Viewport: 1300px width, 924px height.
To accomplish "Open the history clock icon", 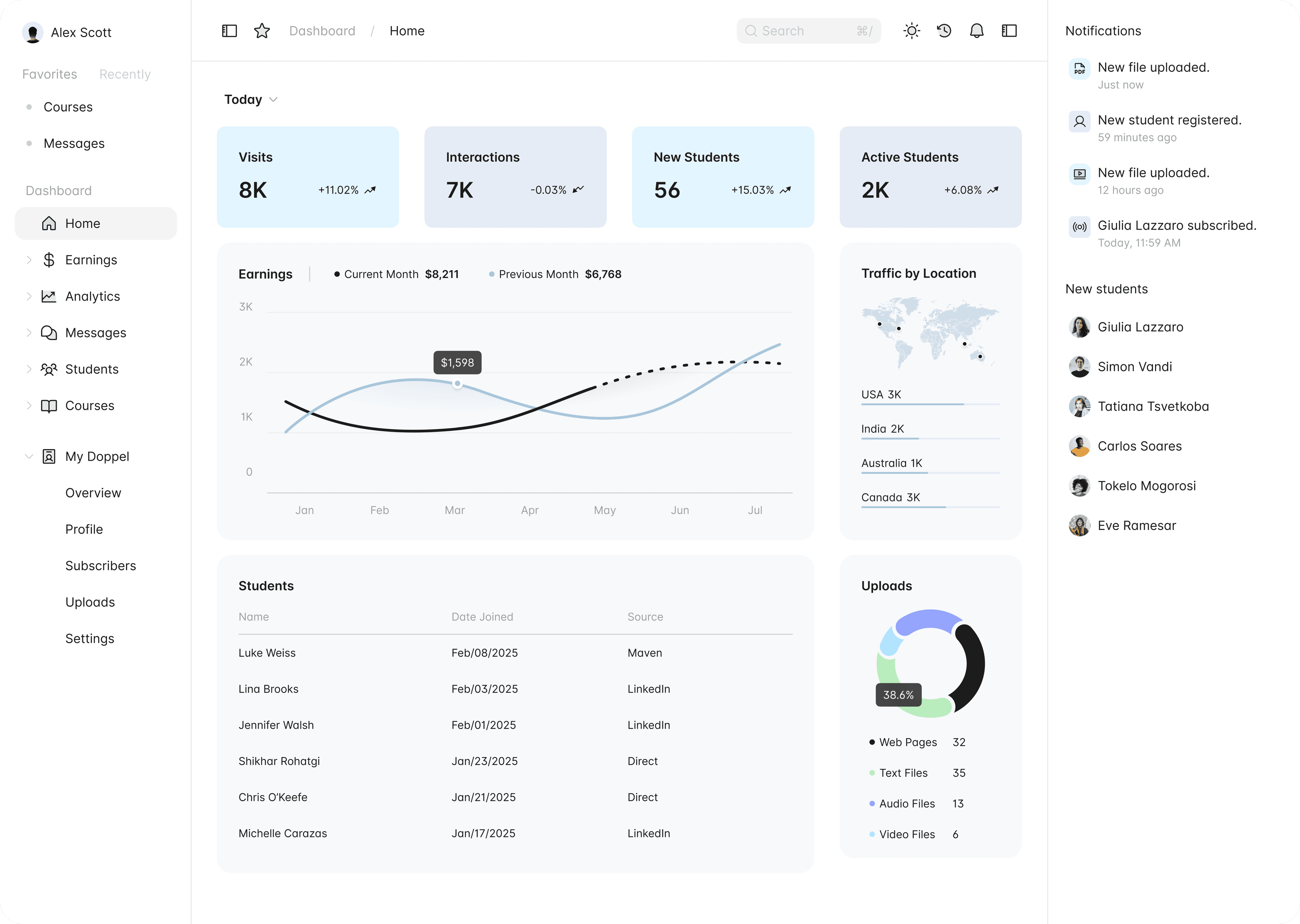I will point(944,31).
